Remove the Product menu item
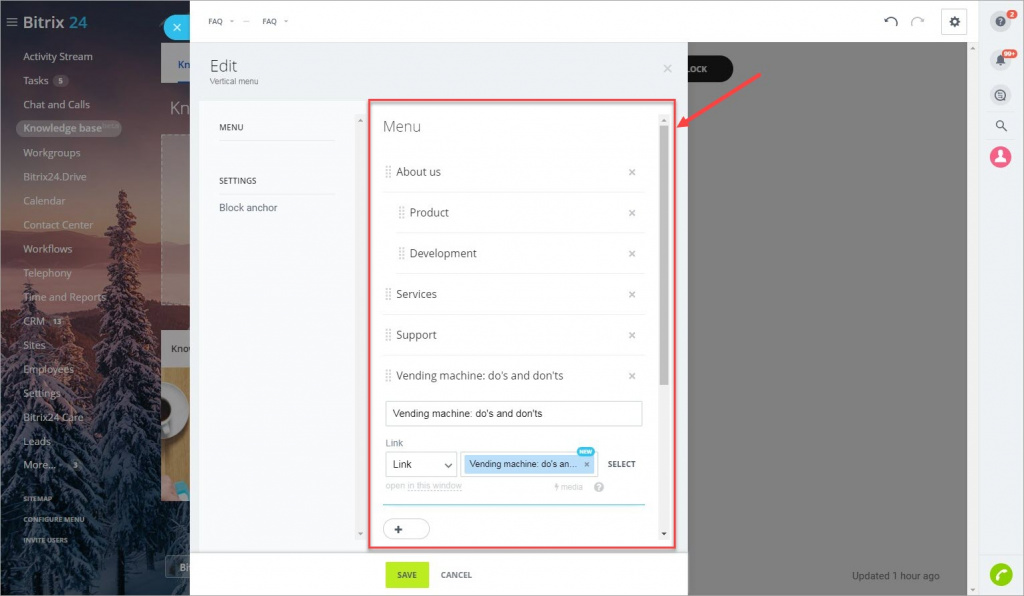1024x596 pixels. [x=632, y=213]
